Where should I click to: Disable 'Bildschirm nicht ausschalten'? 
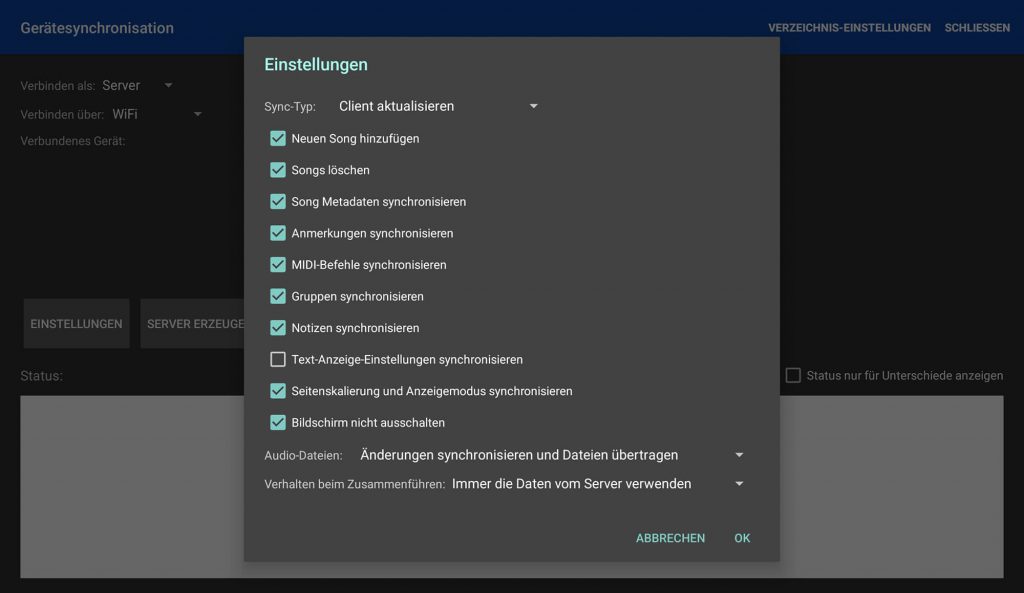pos(277,422)
